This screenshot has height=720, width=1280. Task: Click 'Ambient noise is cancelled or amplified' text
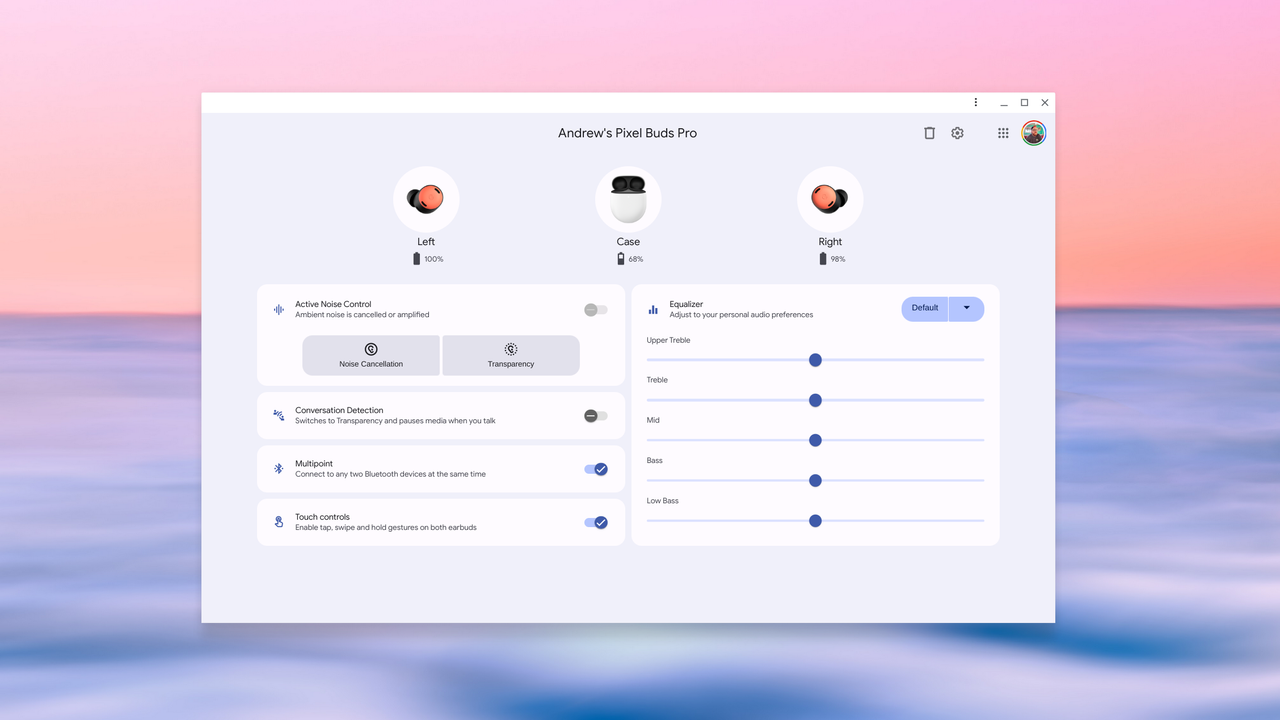tap(362, 315)
